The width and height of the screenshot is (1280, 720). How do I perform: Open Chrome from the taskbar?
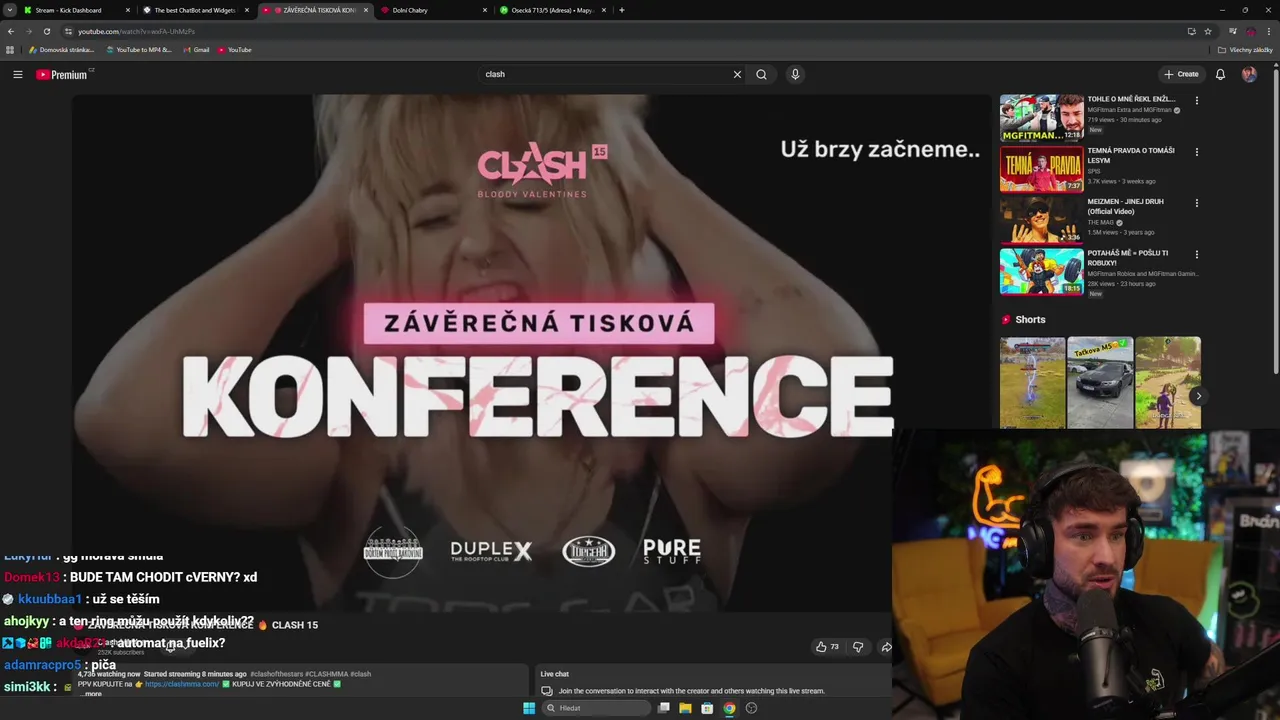click(729, 708)
